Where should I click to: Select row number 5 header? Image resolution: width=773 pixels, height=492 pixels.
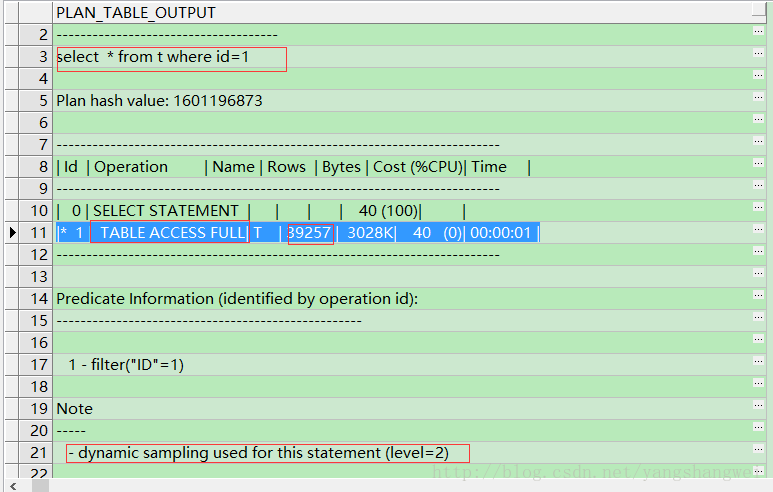(35, 101)
